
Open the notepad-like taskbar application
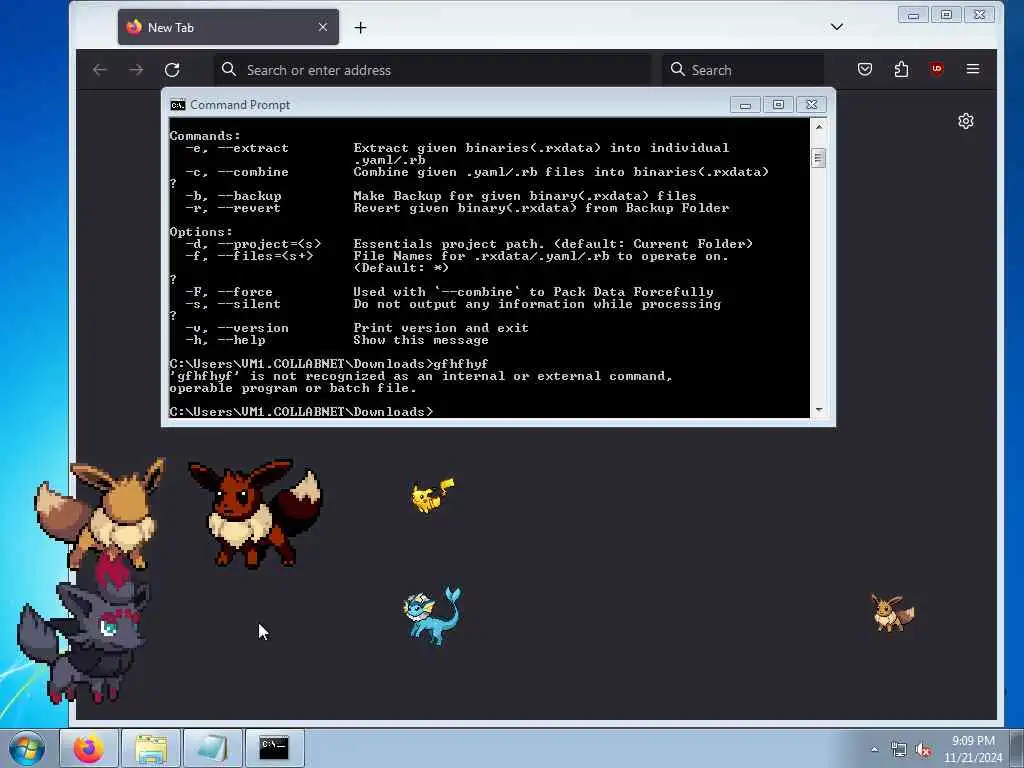tap(212, 748)
